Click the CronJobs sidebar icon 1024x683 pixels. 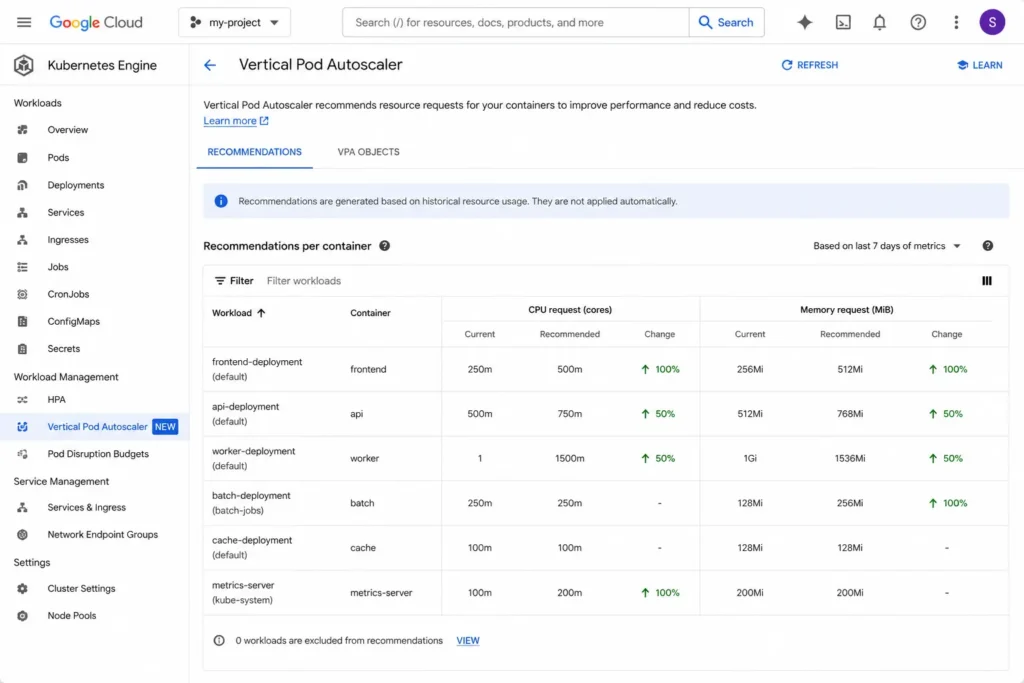point(22,294)
